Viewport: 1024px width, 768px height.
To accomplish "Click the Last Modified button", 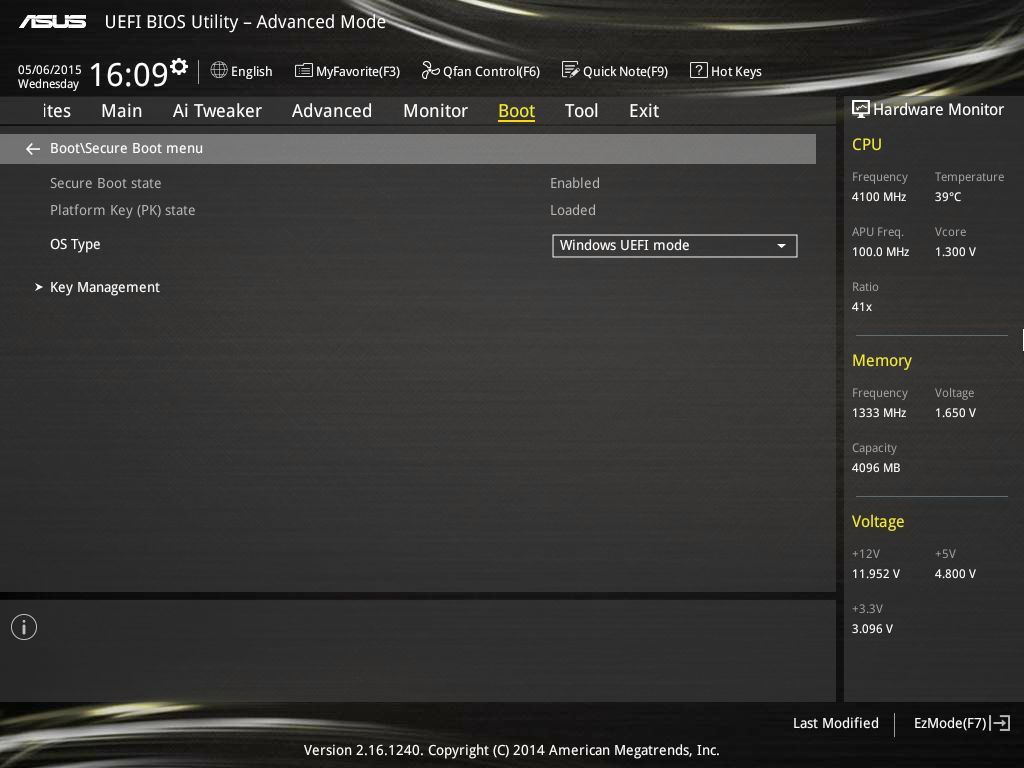I will pyautogui.click(x=835, y=723).
